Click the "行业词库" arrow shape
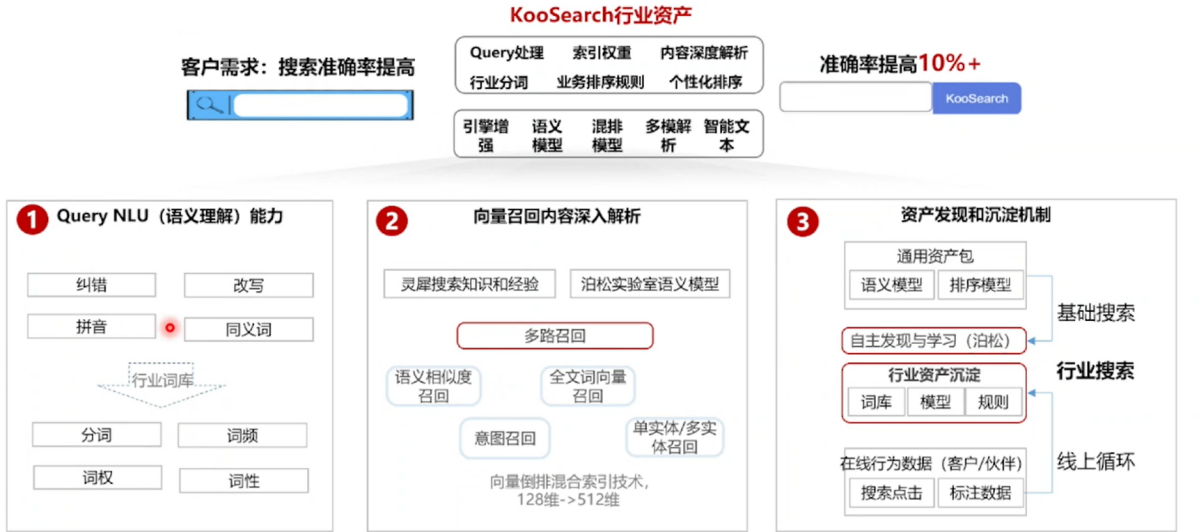The image size is (1199, 532). click(163, 384)
